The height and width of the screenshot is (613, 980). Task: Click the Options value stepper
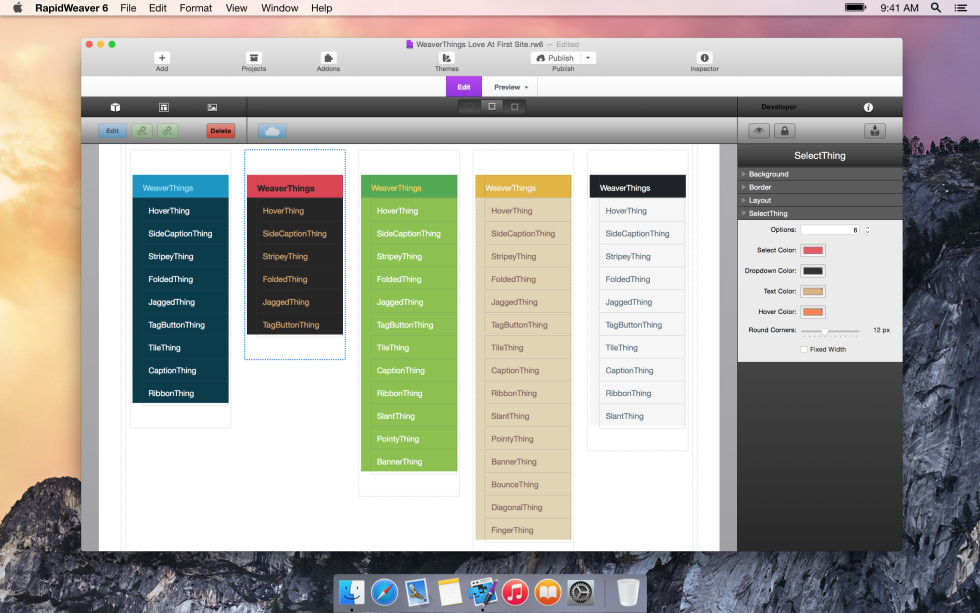tap(868, 230)
